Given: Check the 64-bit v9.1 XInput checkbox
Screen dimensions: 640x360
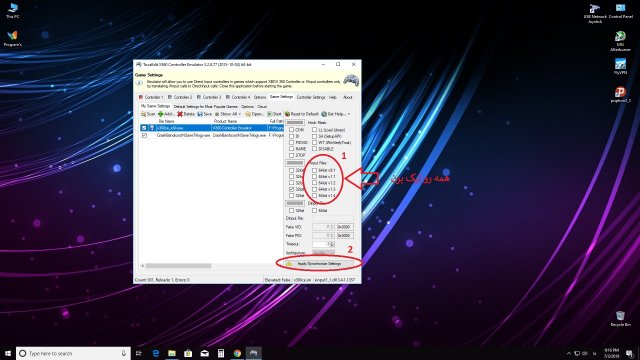Looking at the screenshot, I should click(314, 170).
